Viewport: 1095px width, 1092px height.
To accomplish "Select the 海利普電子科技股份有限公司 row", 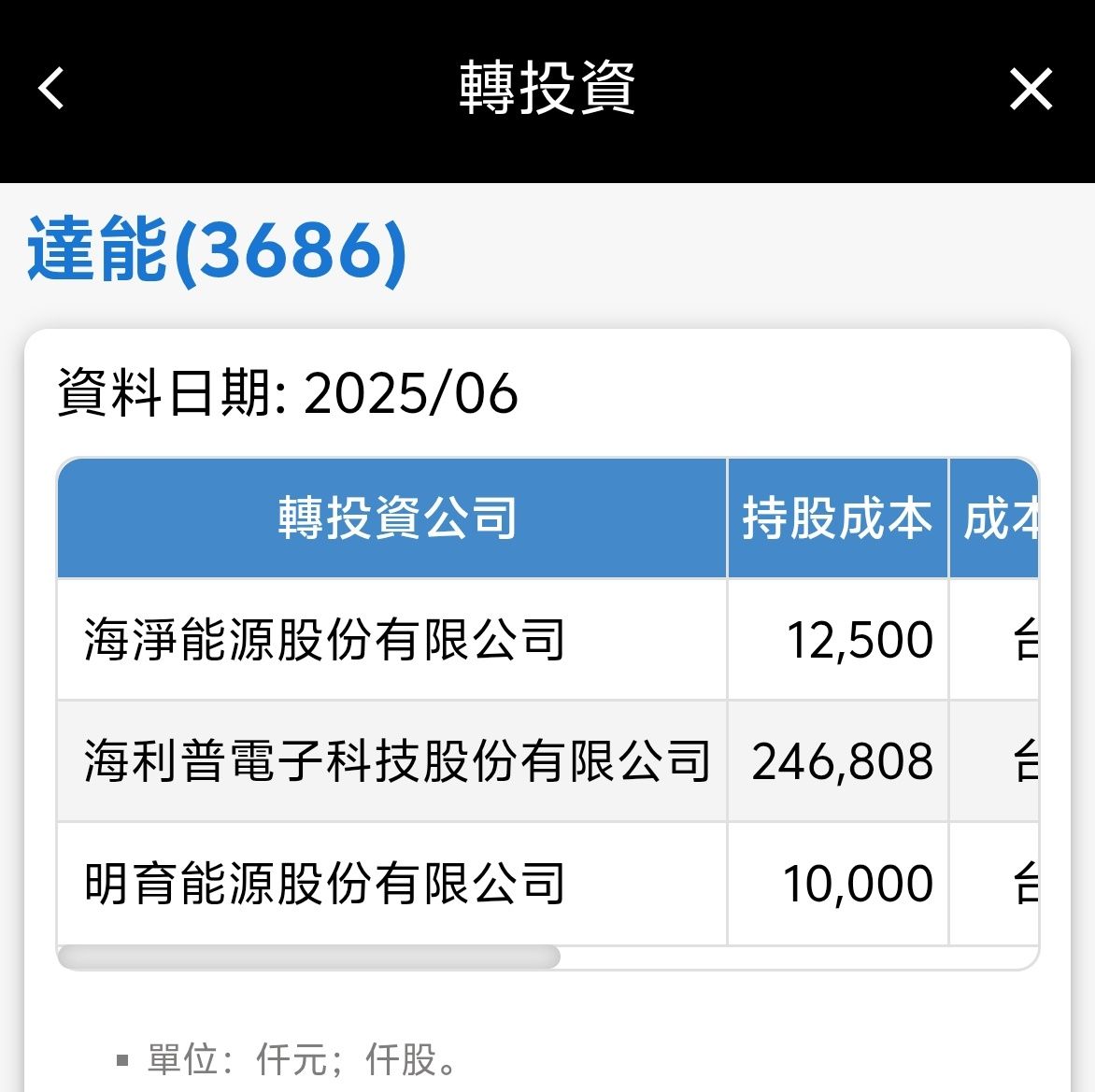I will tap(396, 761).
